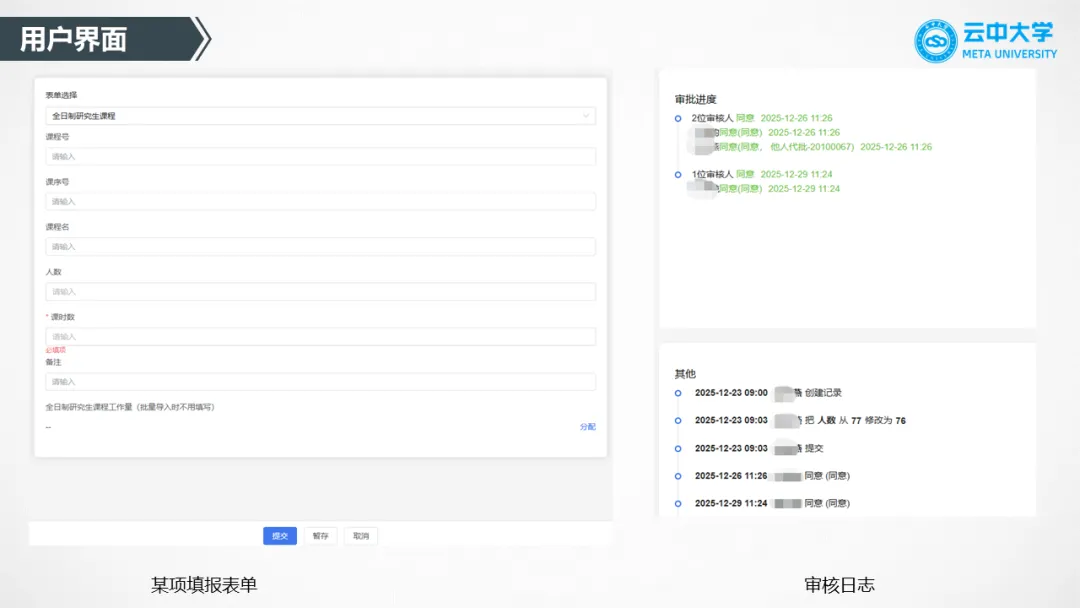The width and height of the screenshot is (1080, 608).
Task: Click the 分配 link
Action: coord(588,427)
